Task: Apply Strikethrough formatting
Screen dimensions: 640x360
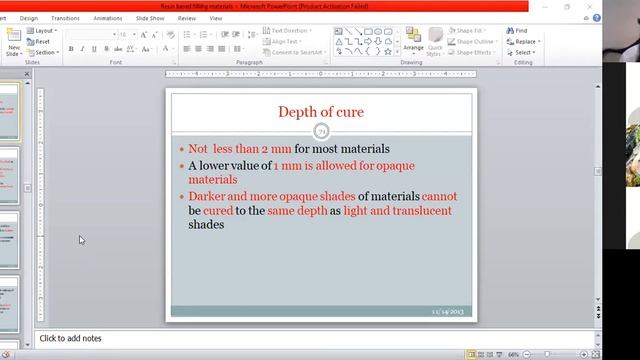Action: [x=118, y=49]
